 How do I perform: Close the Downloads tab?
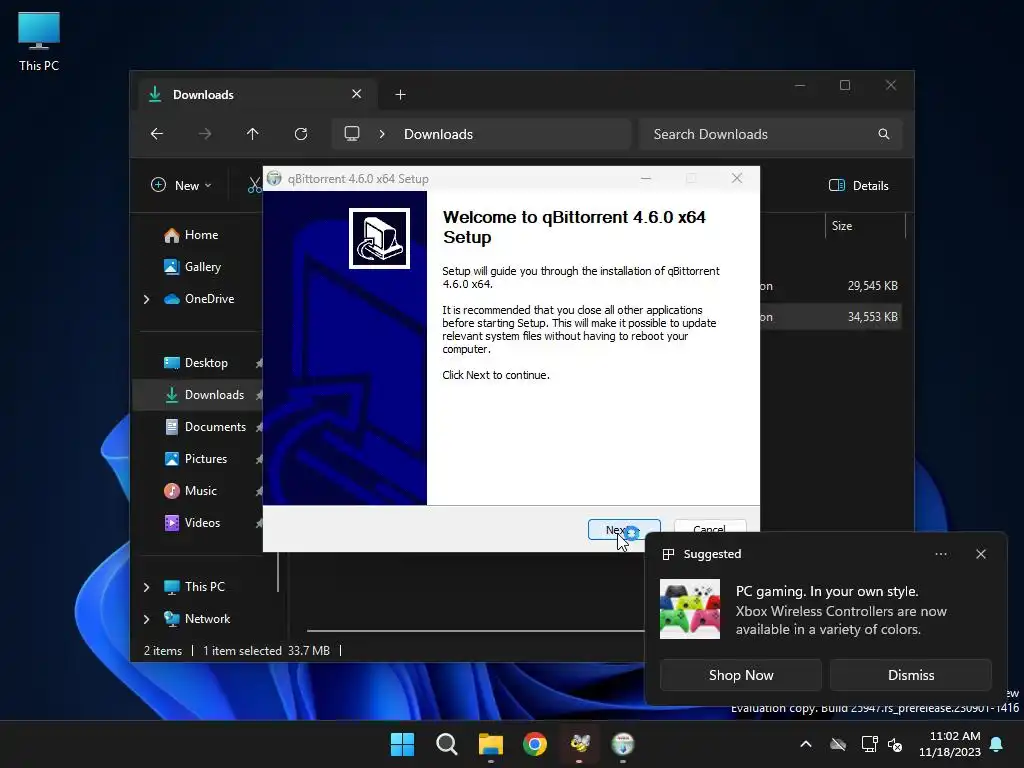coord(357,94)
